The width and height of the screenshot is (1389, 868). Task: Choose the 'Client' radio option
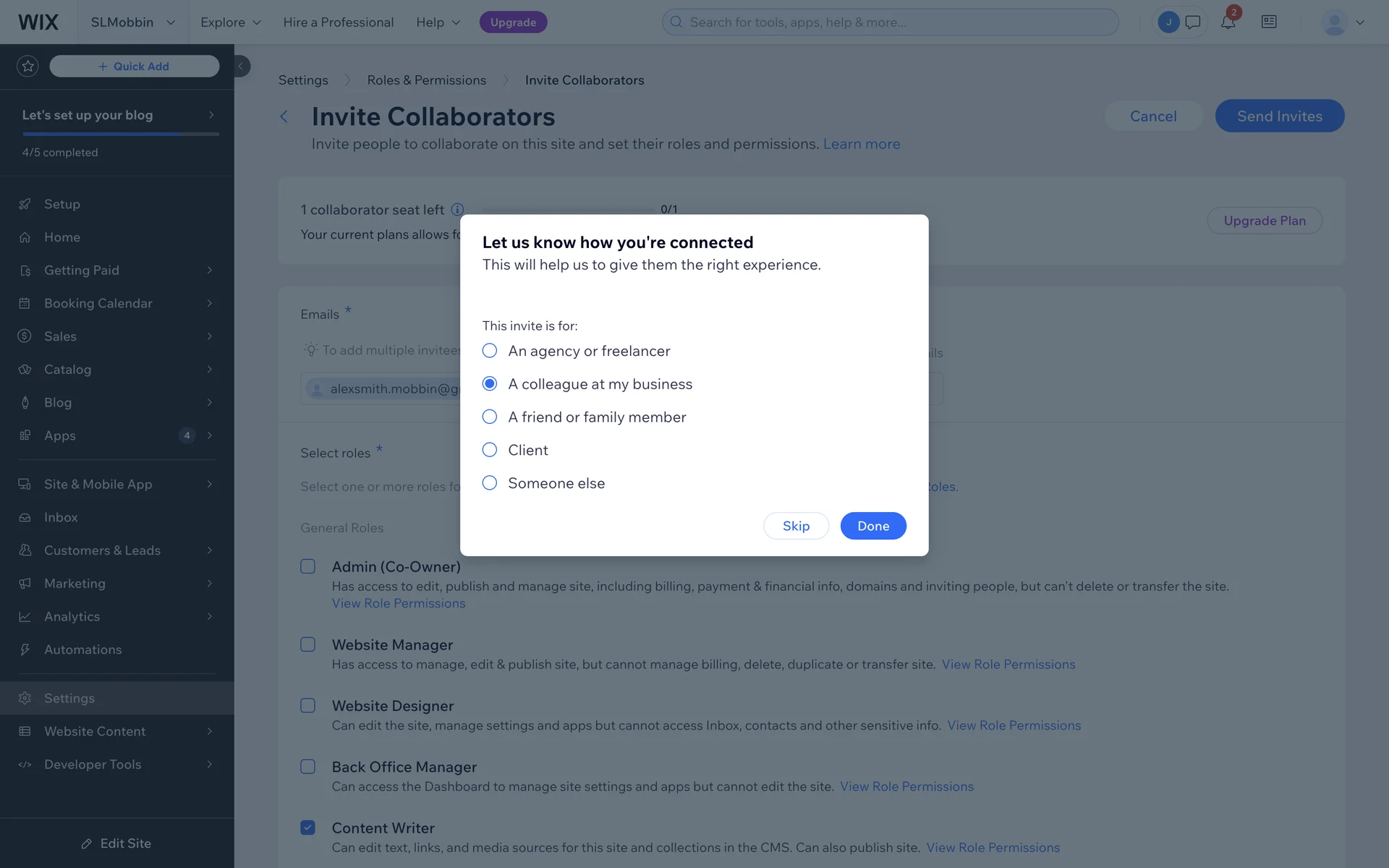pos(490,450)
